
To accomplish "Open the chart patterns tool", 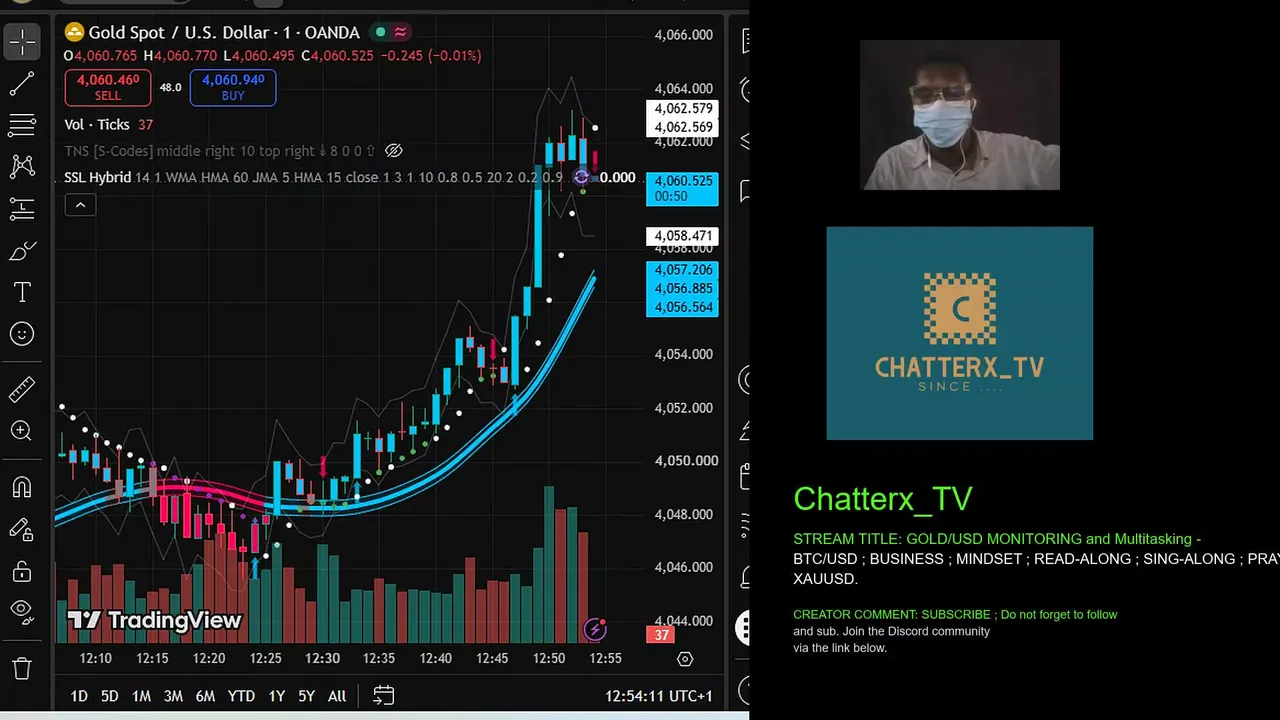I will pyautogui.click(x=22, y=166).
